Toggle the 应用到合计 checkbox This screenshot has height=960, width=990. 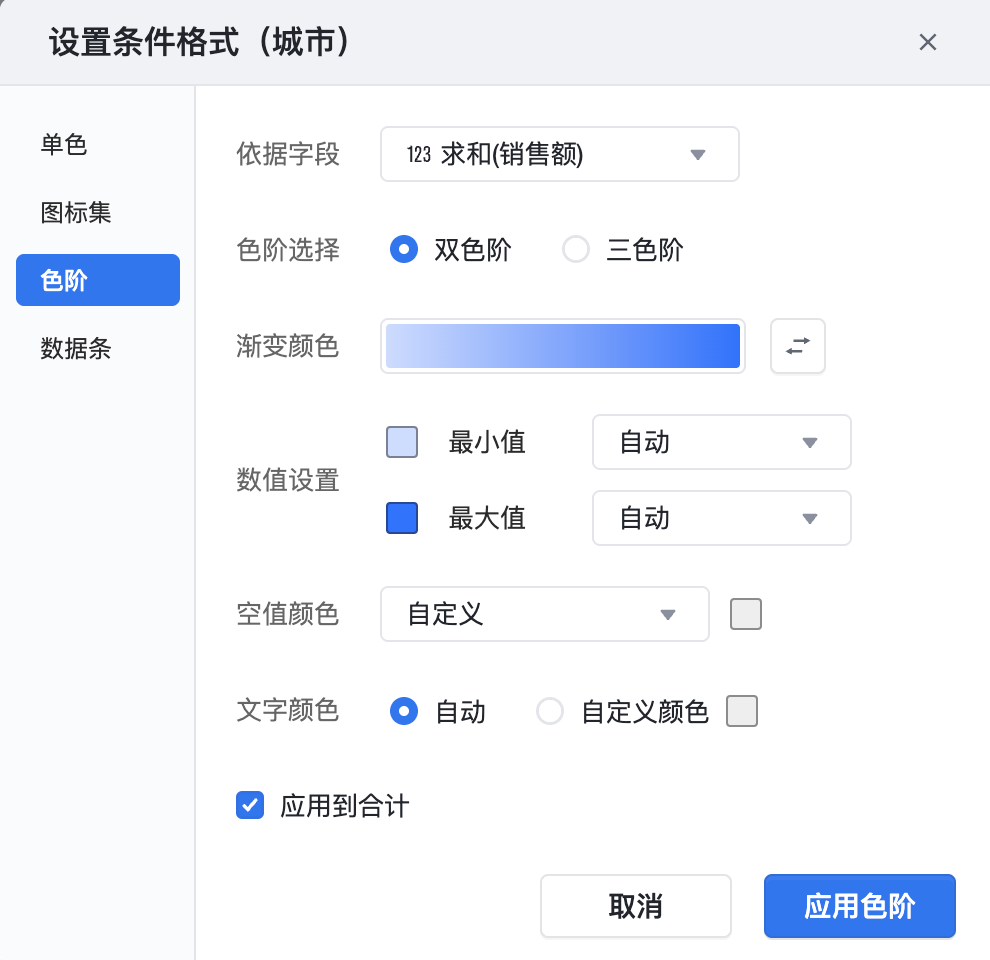click(250, 805)
